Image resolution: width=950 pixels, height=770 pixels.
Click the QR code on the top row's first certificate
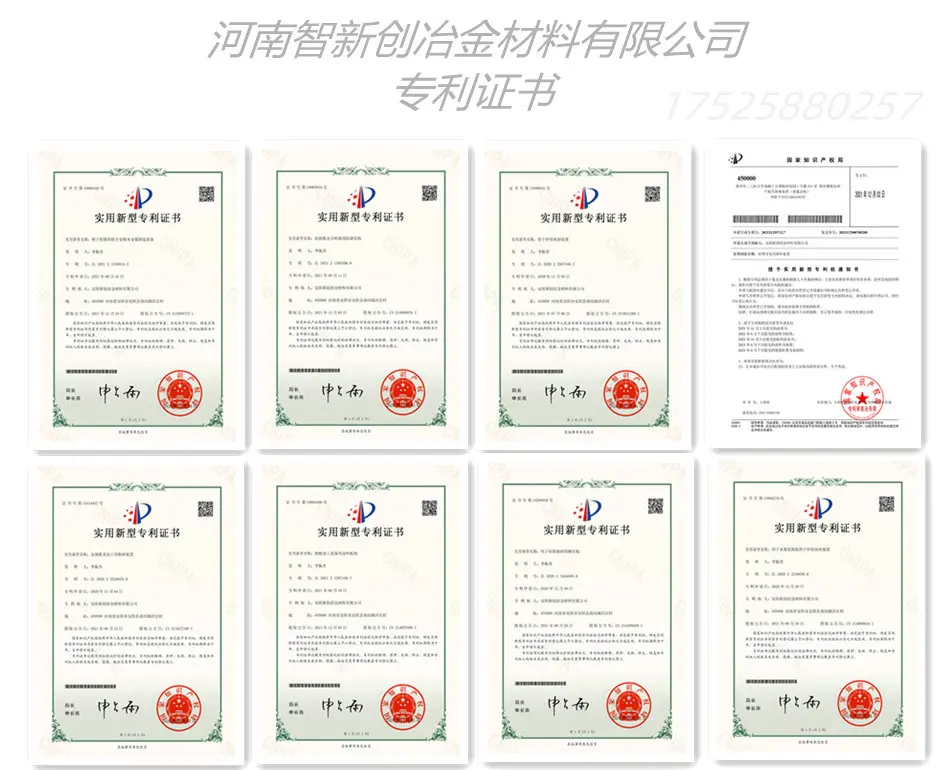[207, 194]
